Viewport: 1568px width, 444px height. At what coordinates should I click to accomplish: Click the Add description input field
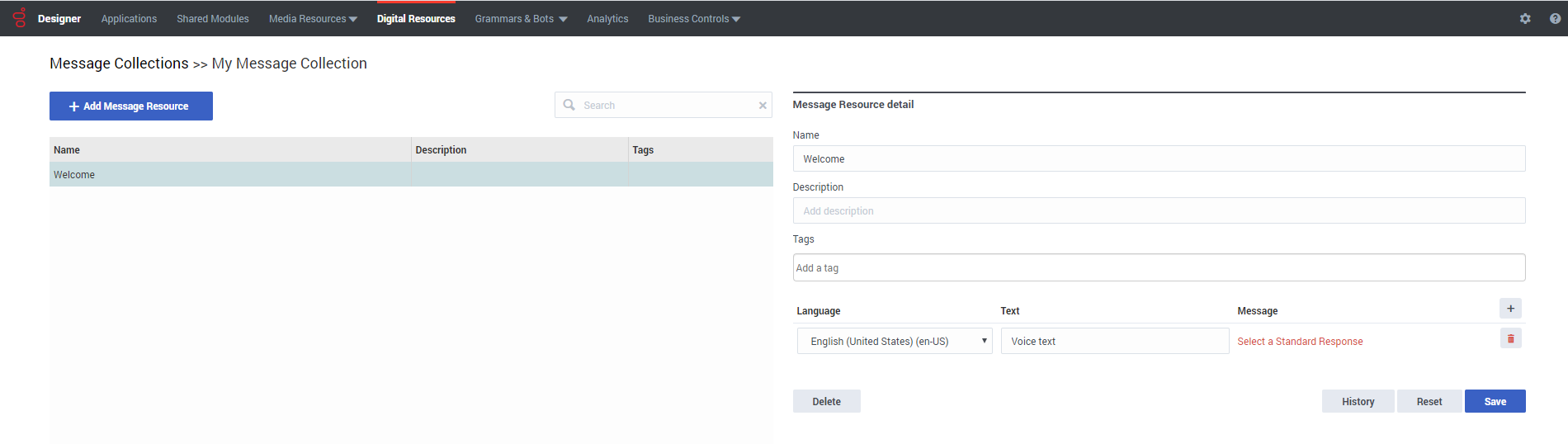point(1158,211)
